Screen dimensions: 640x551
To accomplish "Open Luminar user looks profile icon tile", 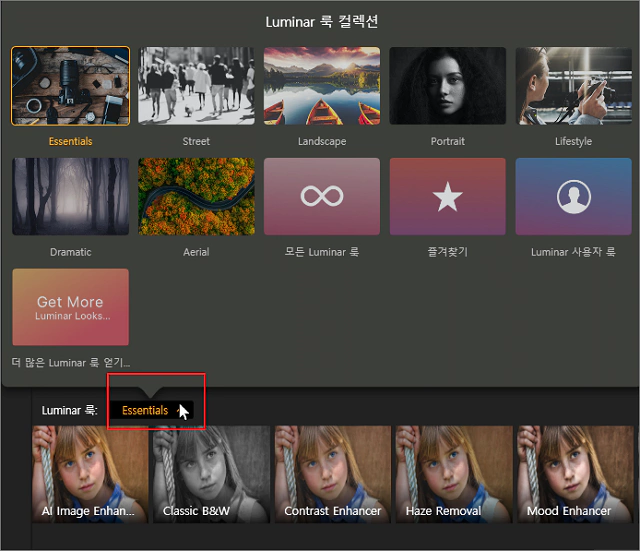I will (573, 196).
